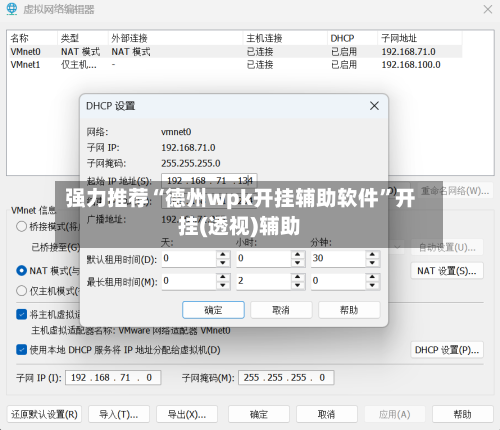Select the 仅主机模式 radio button
This screenshot has height=430, width=500.
point(21,291)
